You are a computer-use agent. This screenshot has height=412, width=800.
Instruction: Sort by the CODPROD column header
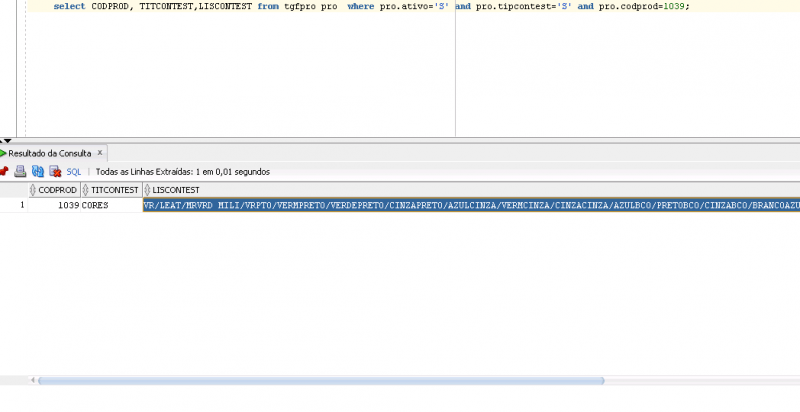(57, 189)
